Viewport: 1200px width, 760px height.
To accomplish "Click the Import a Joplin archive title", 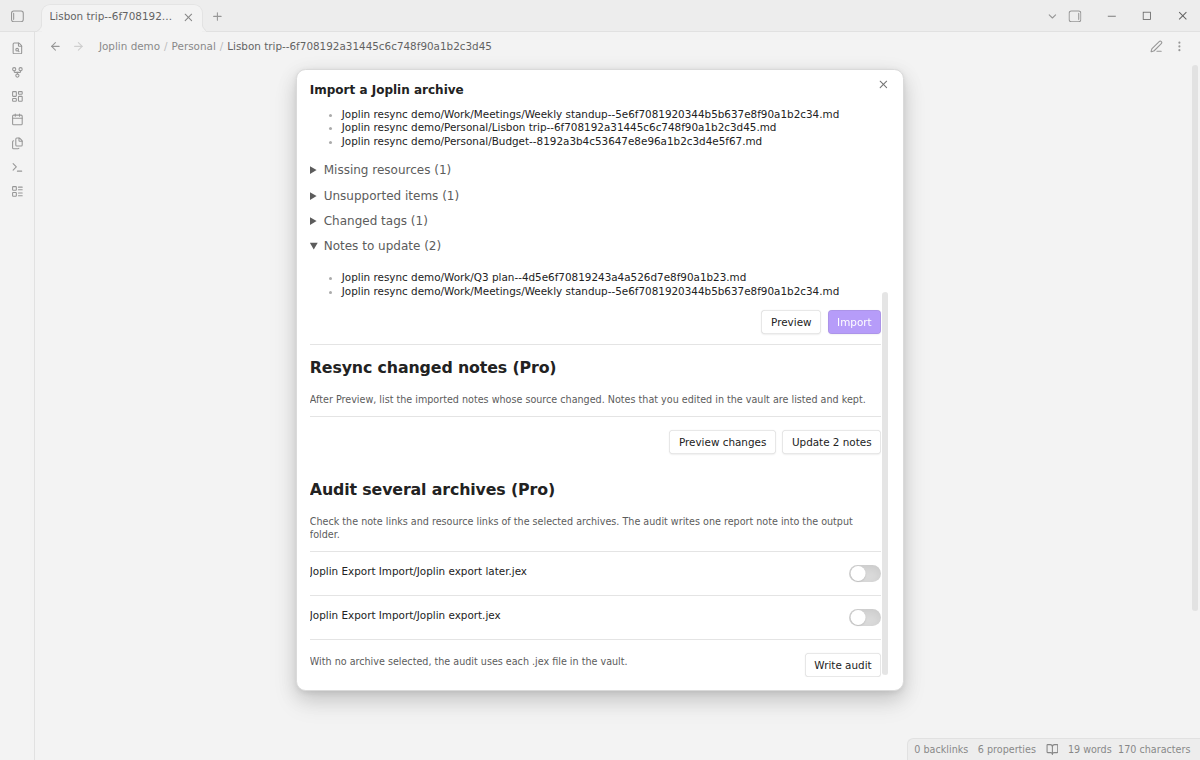I will pos(386,90).
